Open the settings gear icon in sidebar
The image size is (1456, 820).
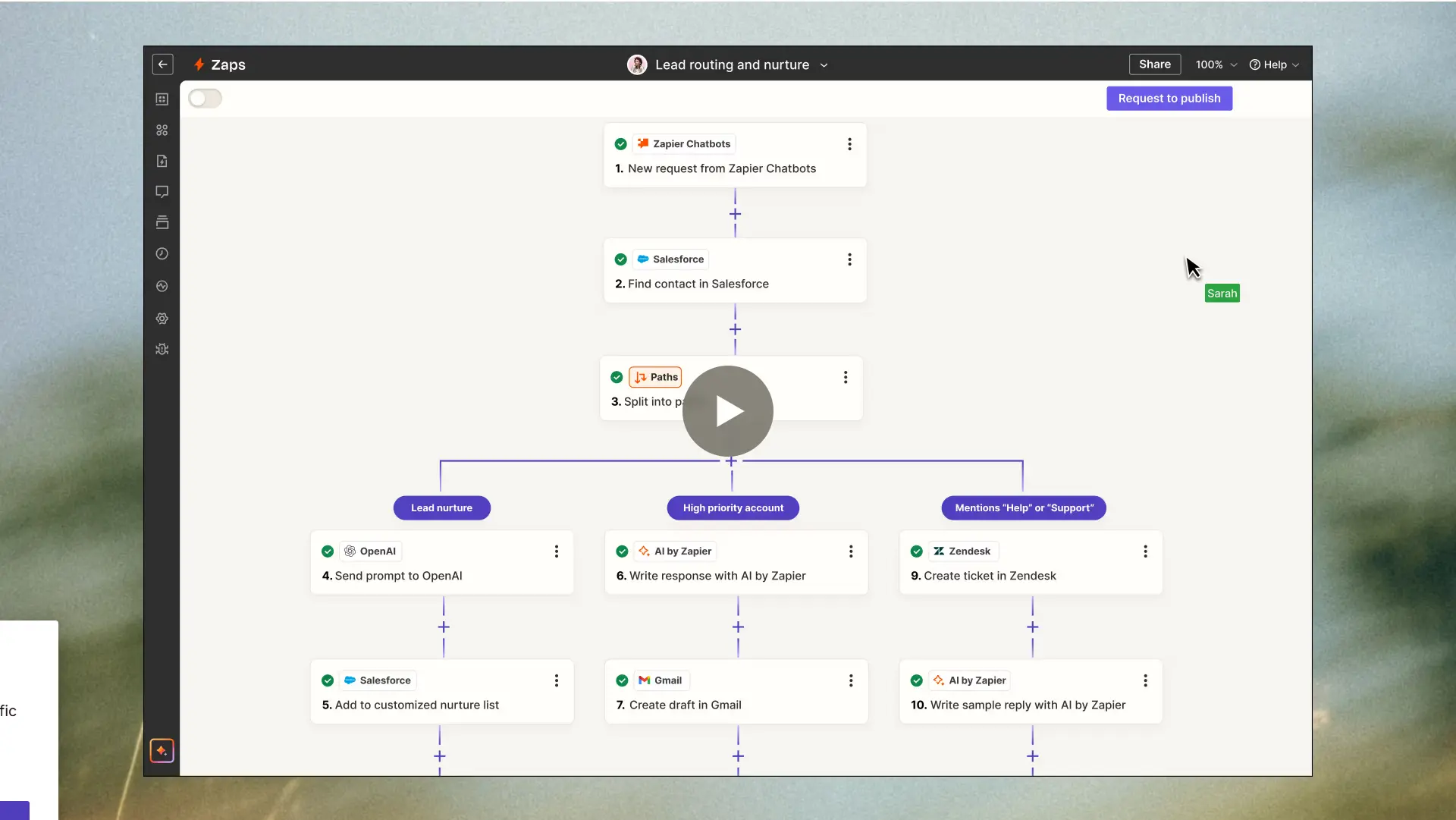click(x=162, y=319)
